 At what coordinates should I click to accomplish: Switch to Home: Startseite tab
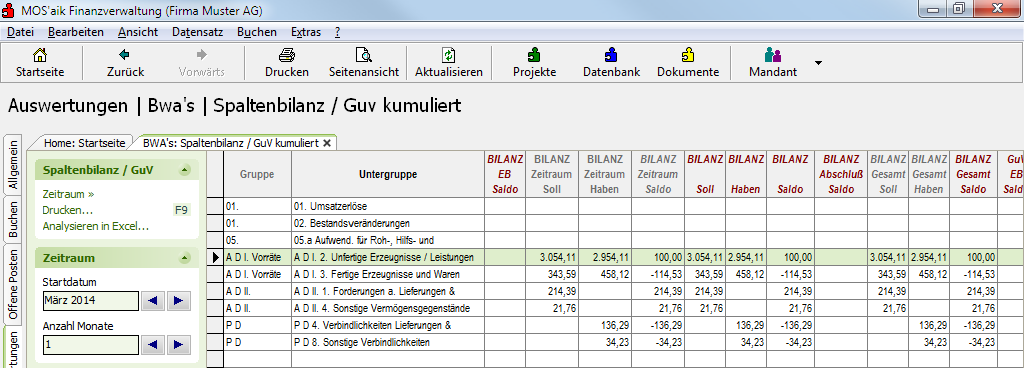tap(85, 142)
